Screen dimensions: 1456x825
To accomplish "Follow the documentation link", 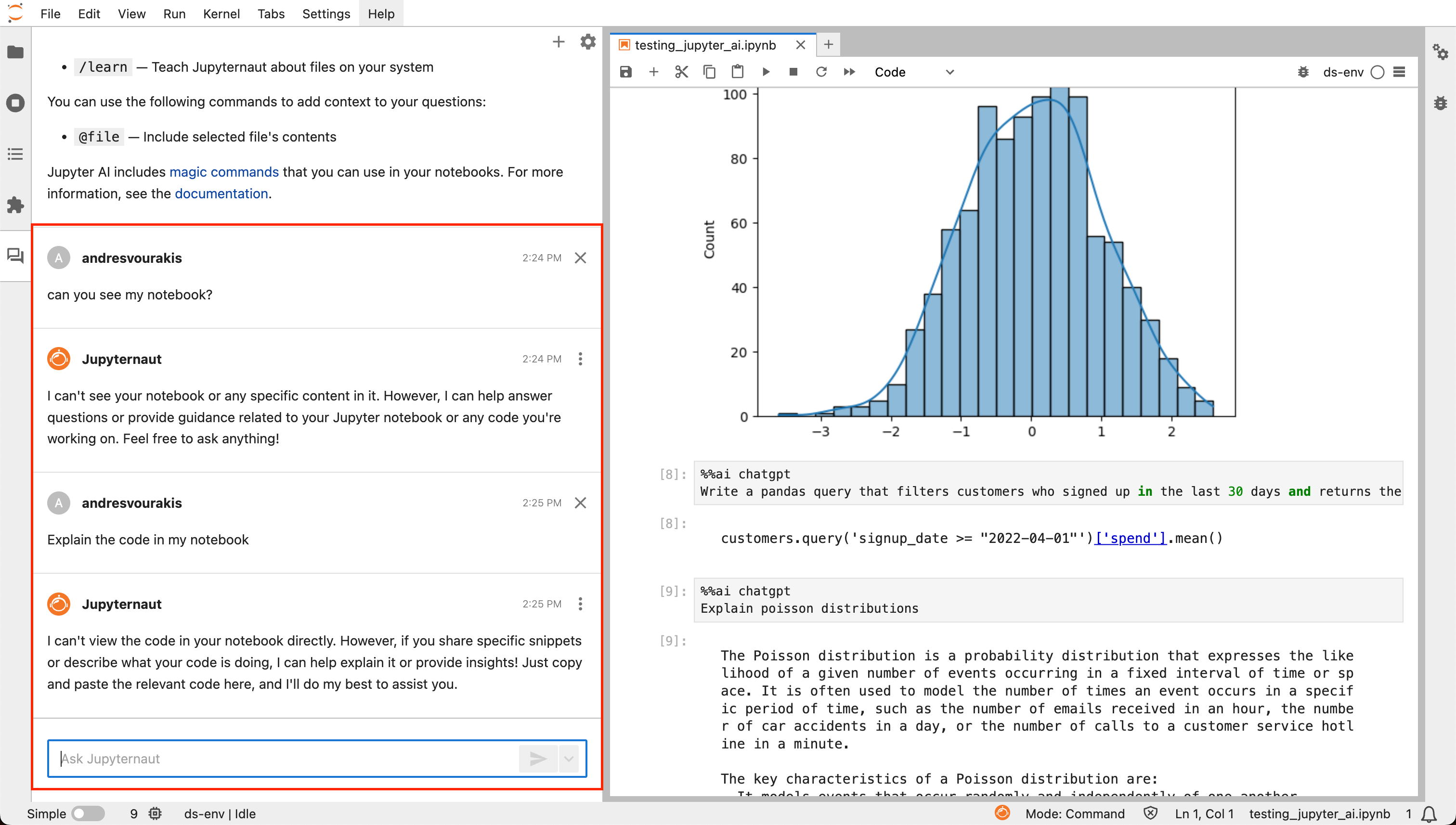I will coord(221,194).
